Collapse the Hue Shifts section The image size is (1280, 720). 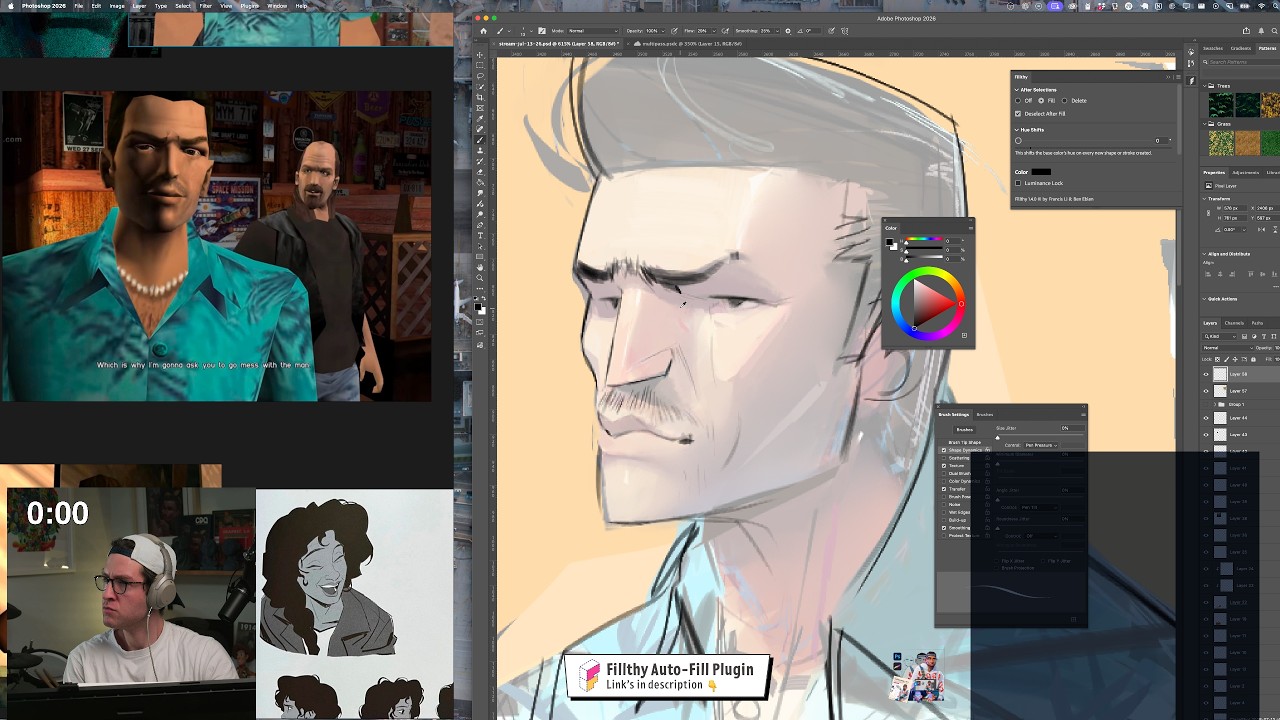(x=1017, y=130)
